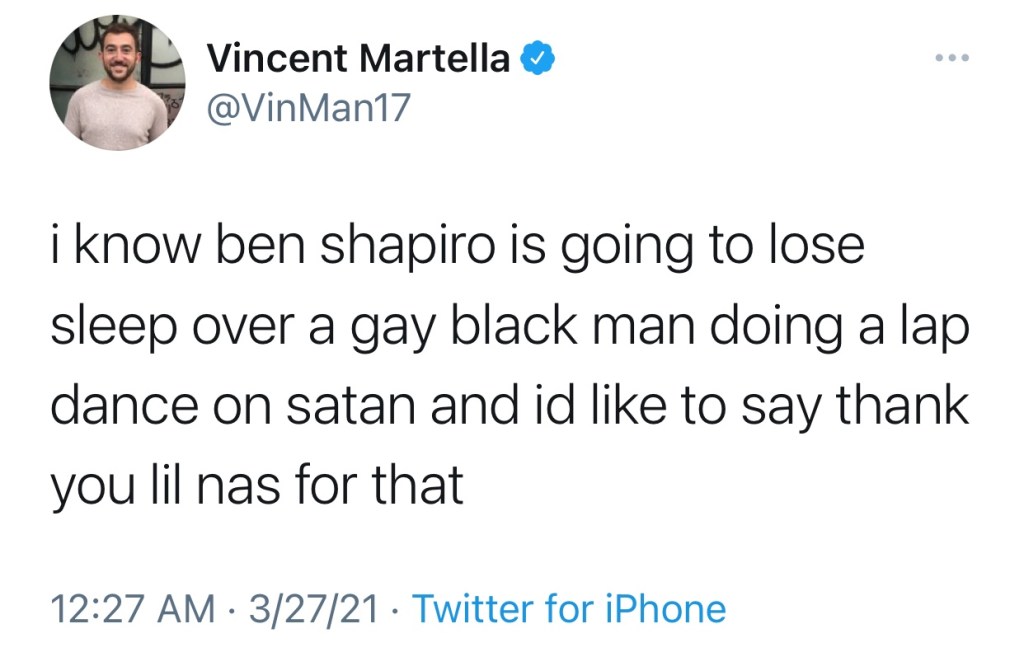The height and width of the screenshot is (652, 1024).
Task: Open Vincent Martella's profile picture
Action: (115, 85)
